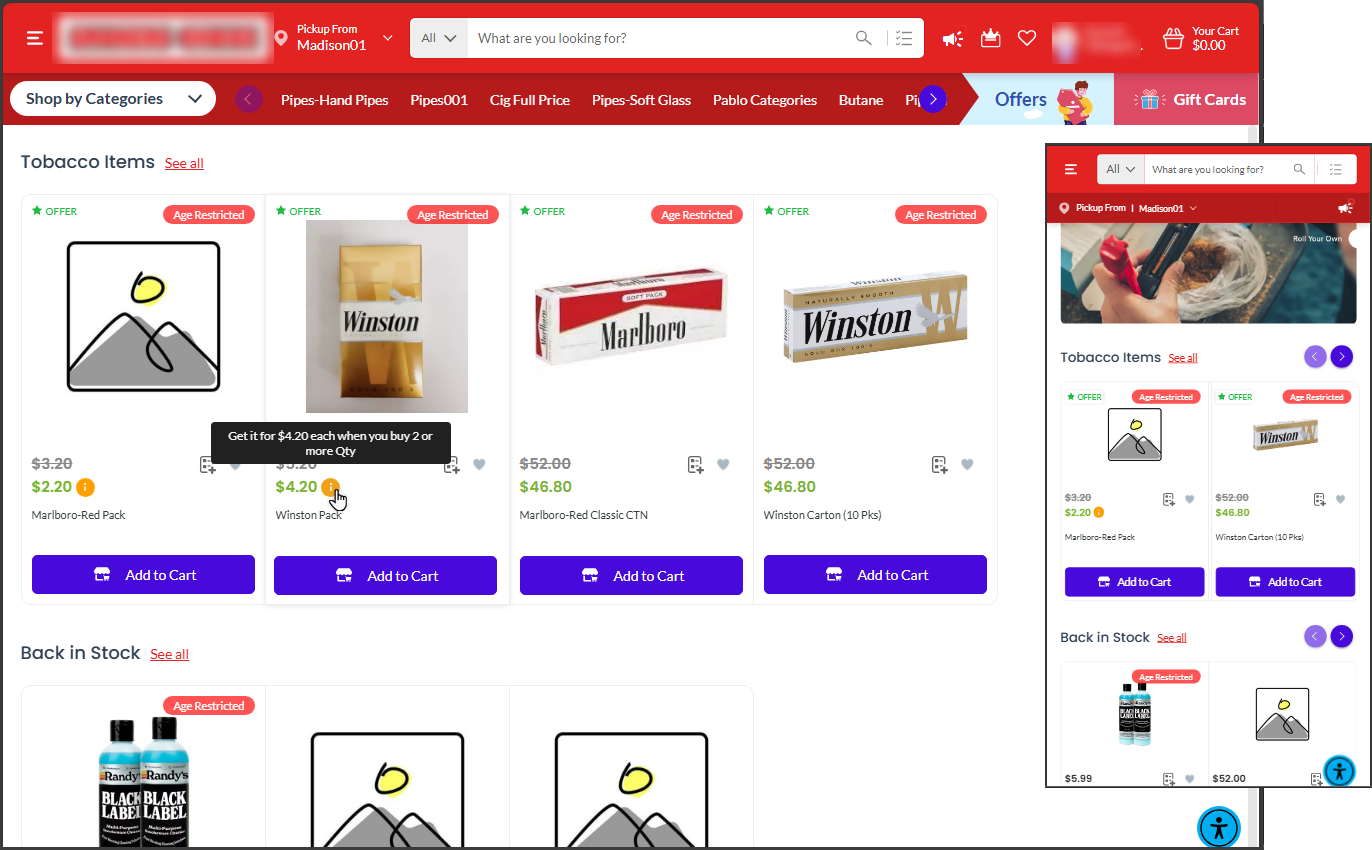The height and width of the screenshot is (850, 1372).
Task: Click the accessibility icon in mobile preview
Action: (x=1339, y=771)
